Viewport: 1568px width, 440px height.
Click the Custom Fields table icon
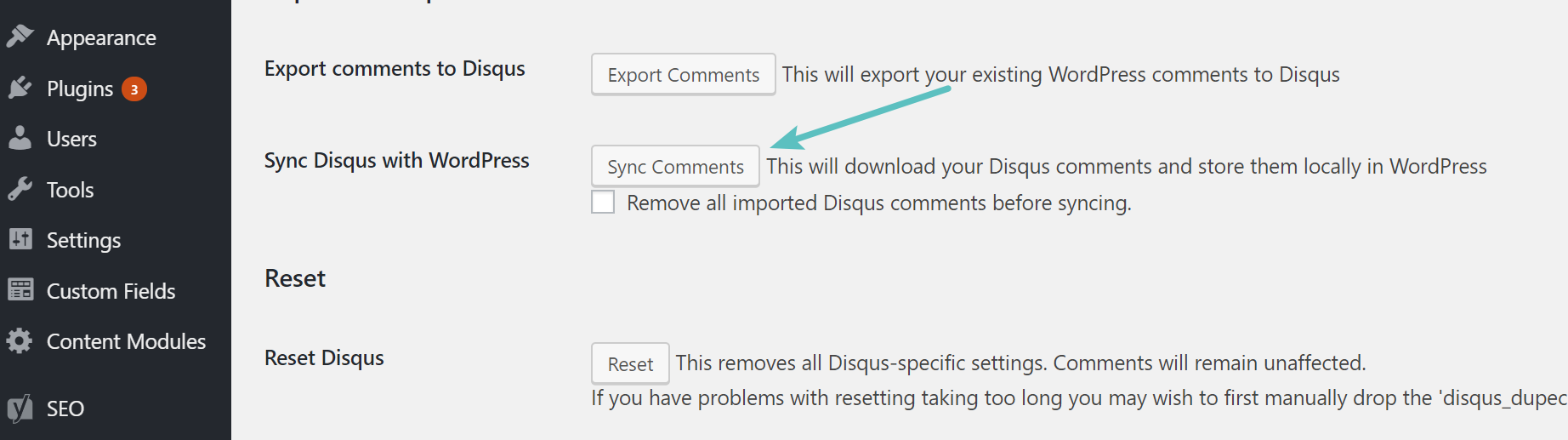[20, 290]
